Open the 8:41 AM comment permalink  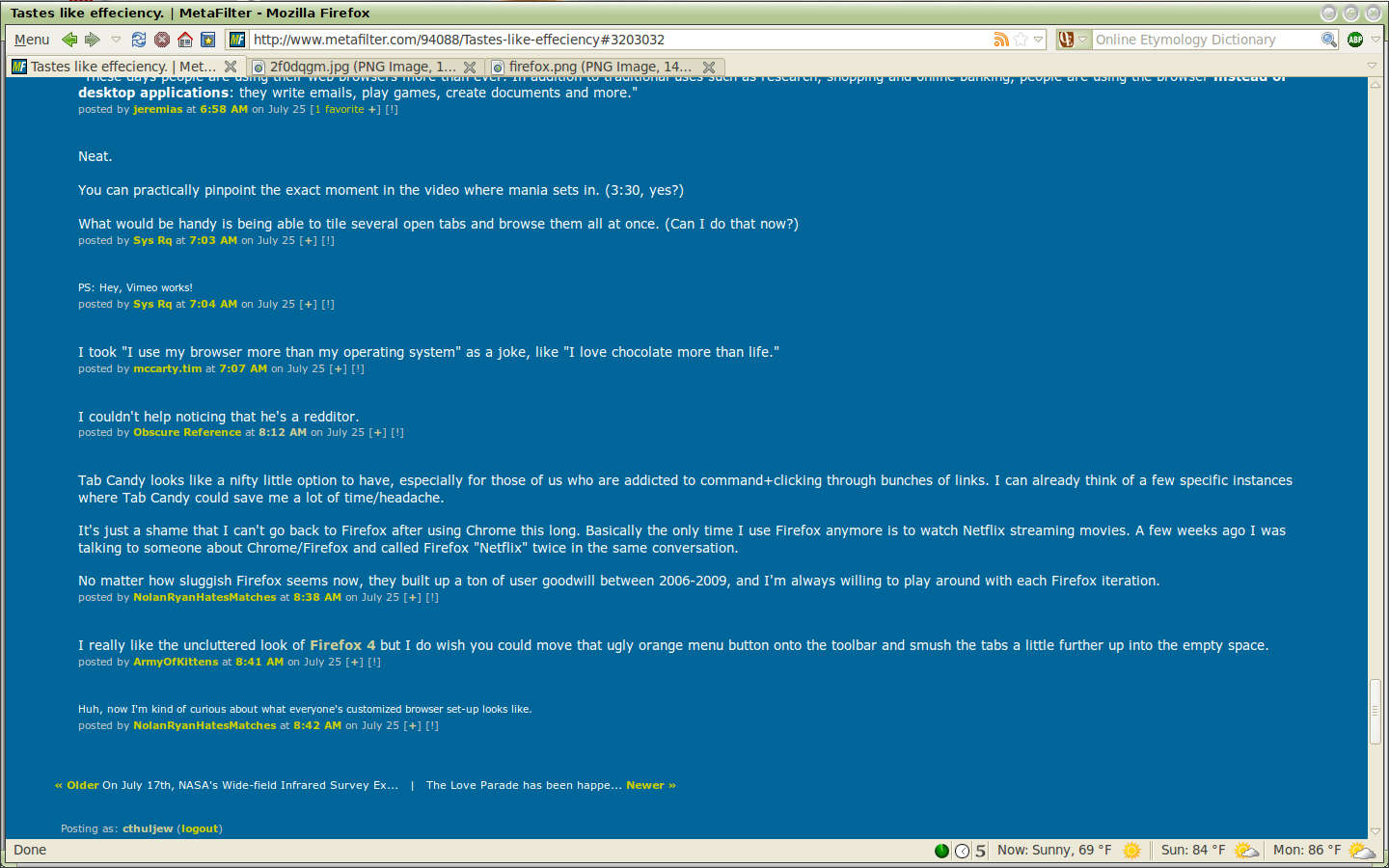tap(259, 663)
